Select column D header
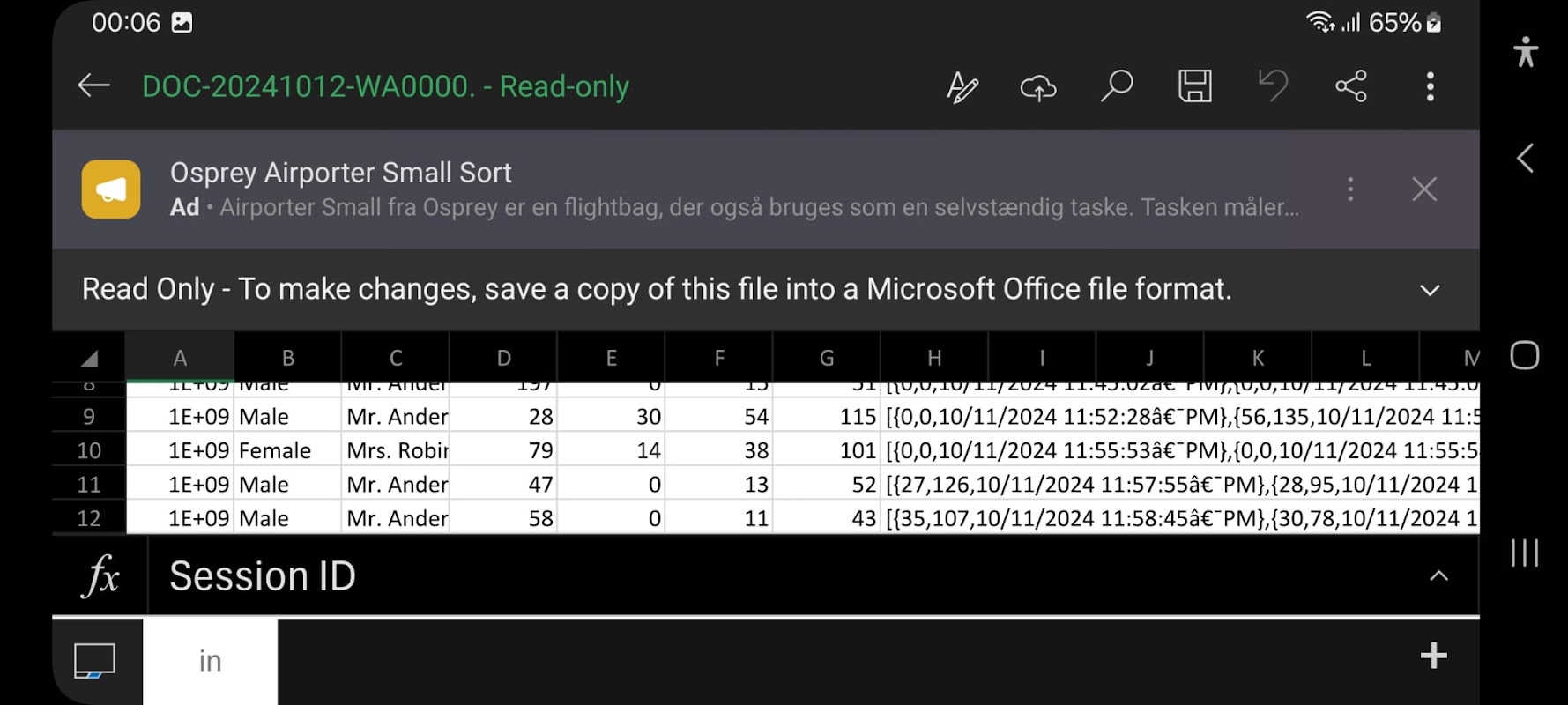1568x705 pixels. [x=503, y=358]
